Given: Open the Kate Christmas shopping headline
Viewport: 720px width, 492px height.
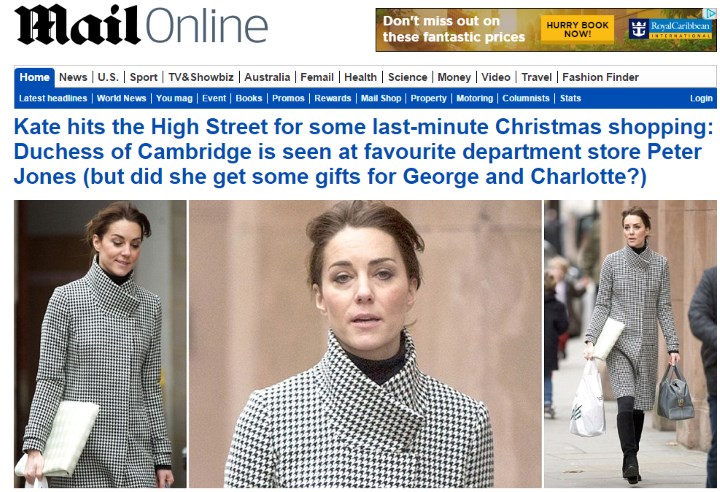Looking at the screenshot, I should tap(363, 152).
